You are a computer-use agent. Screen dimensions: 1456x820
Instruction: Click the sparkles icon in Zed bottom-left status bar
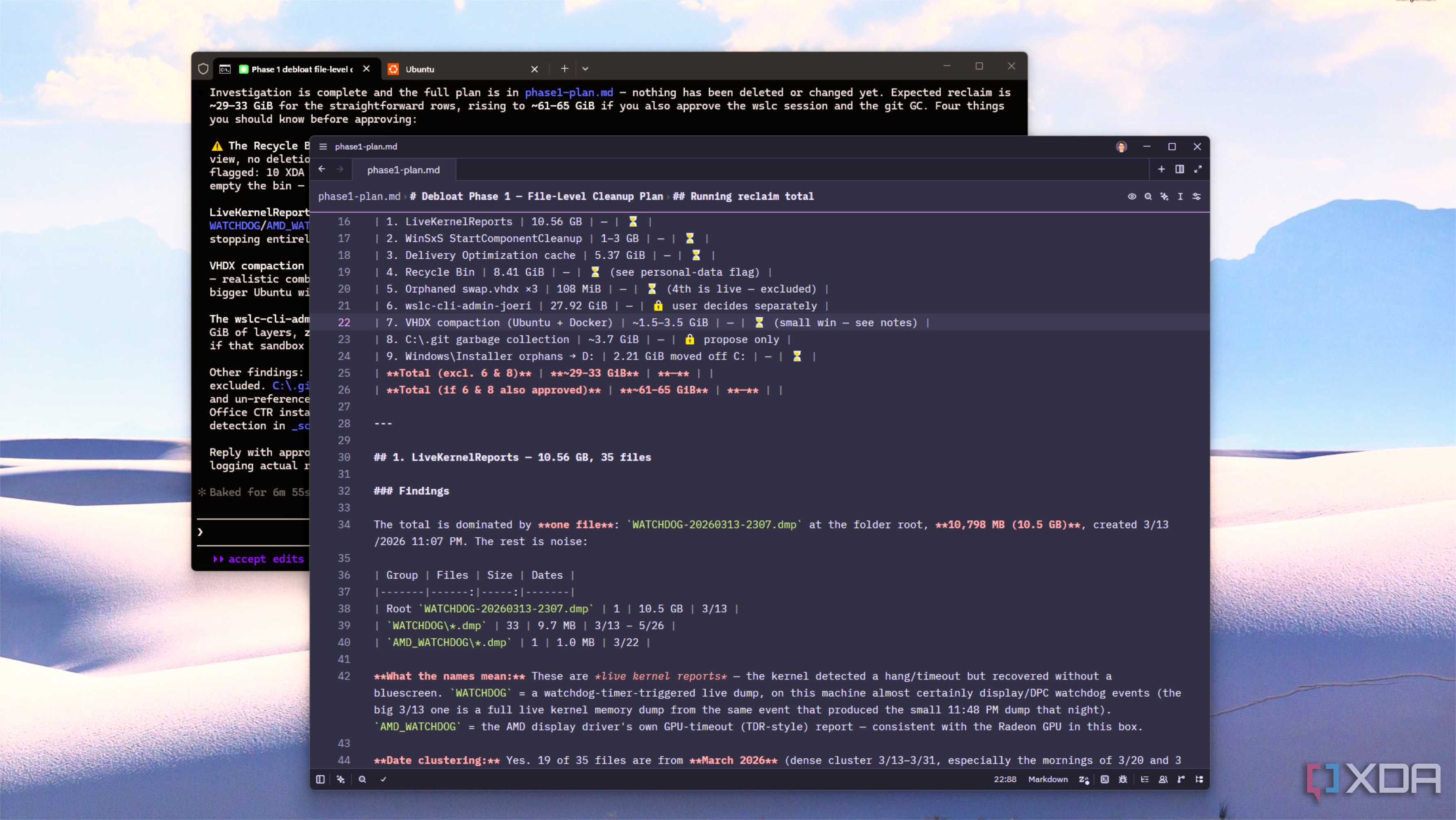pos(341,779)
